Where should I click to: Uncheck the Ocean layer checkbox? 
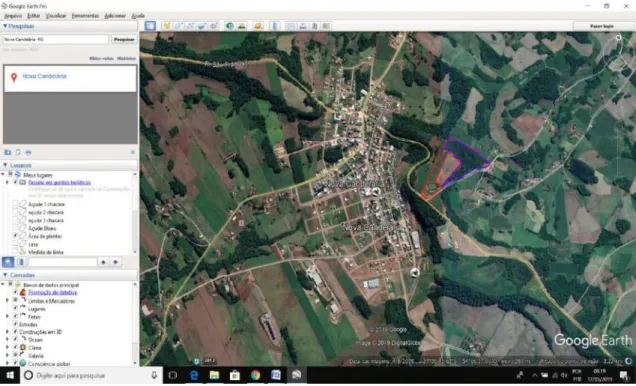click(15, 340)
